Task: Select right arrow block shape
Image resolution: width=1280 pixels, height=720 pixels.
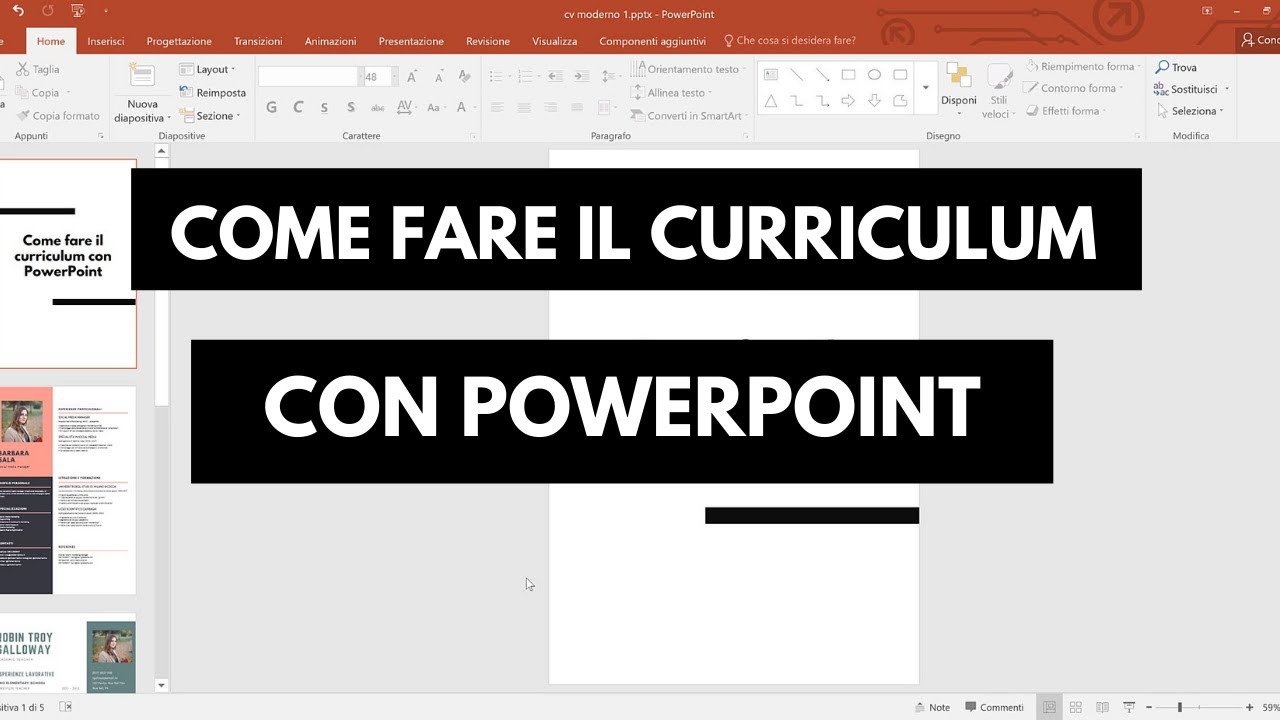Action: coord(848,101)
